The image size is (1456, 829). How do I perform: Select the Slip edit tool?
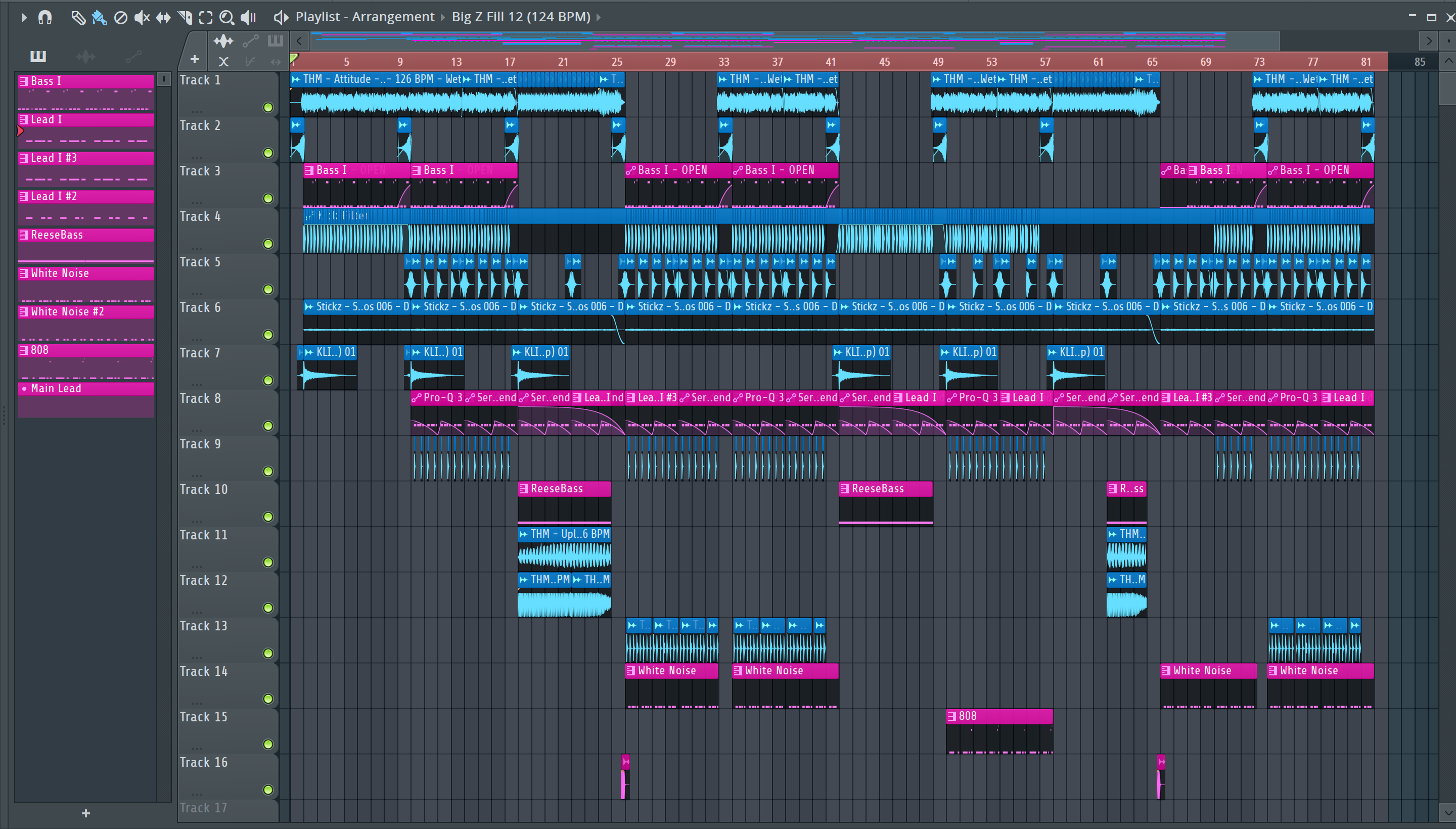pos(163,17)
